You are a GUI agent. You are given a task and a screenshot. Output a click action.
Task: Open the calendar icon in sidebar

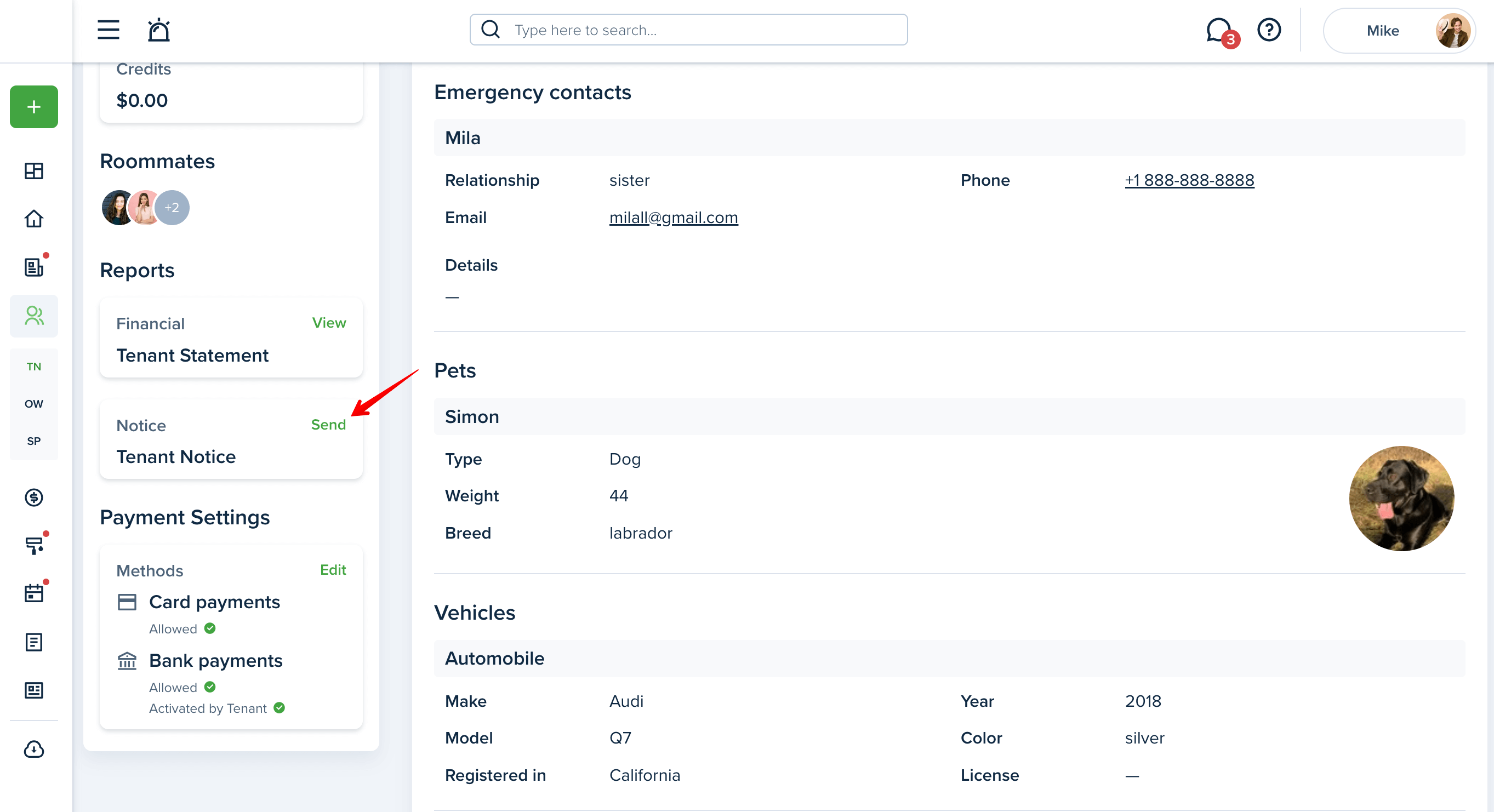tap(33, 593)
